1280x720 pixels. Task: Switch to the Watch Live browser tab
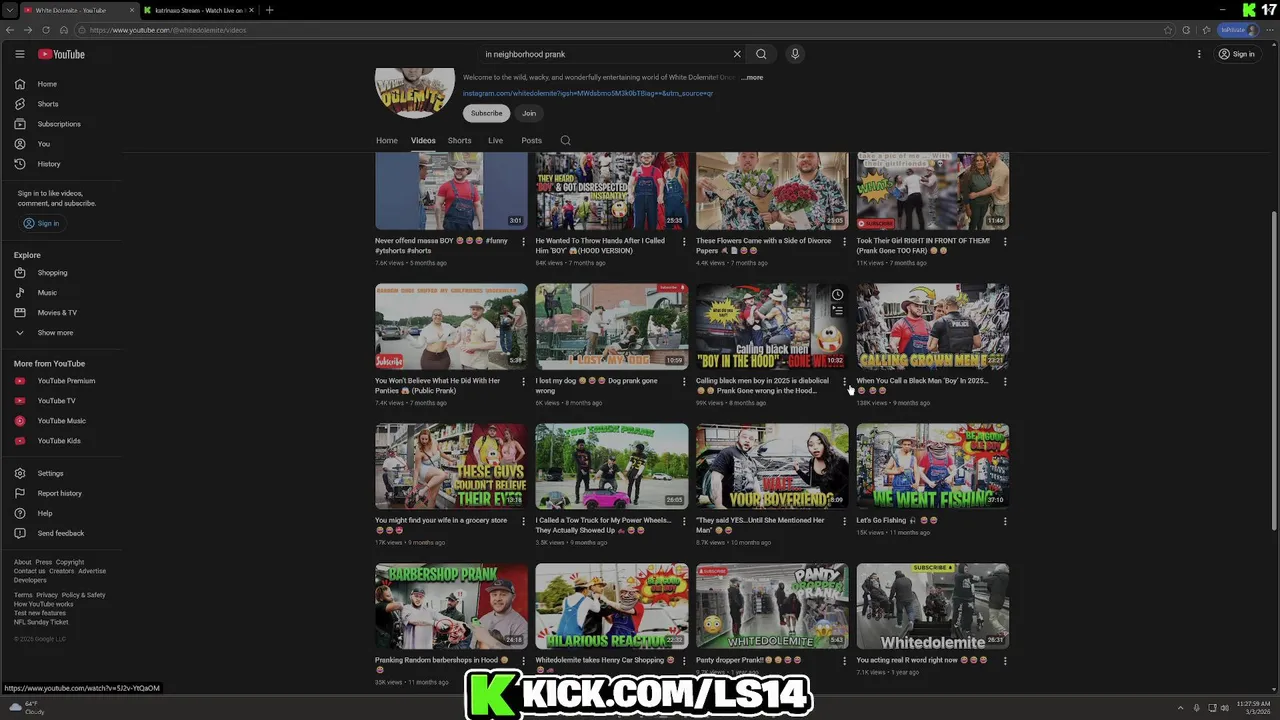[198, 10]
